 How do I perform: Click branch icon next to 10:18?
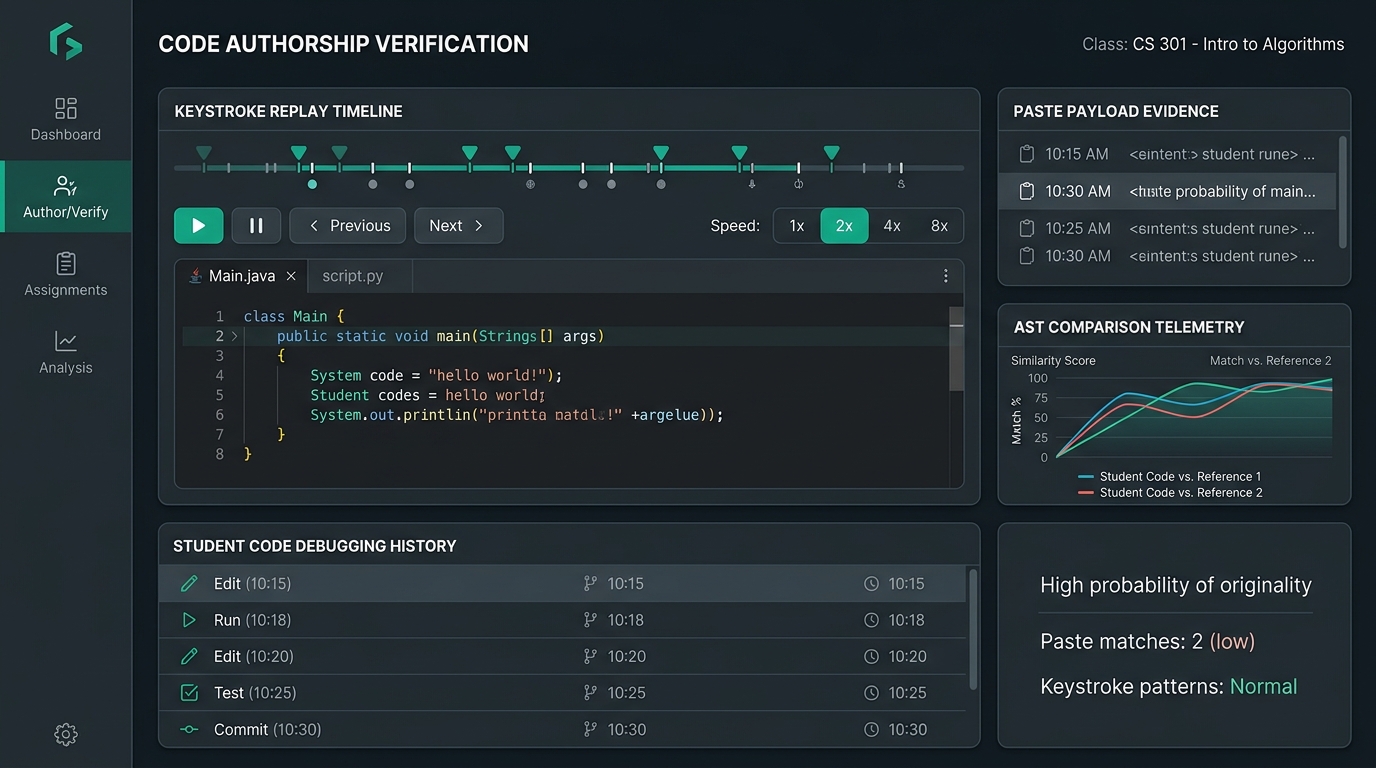pyautogui.click(x=590, y=620)
